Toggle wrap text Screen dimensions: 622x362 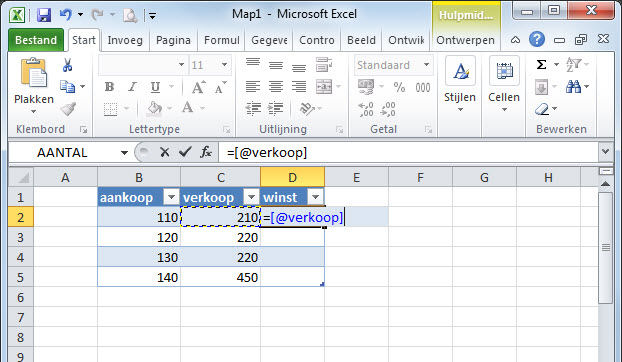click(324, 65)
